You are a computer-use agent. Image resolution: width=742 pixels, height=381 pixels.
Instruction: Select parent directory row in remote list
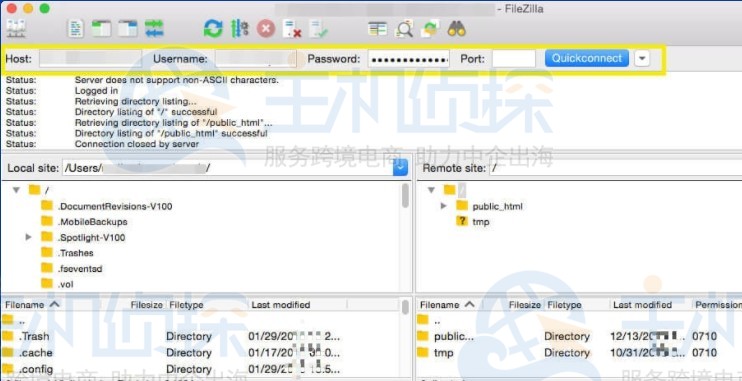579,320
